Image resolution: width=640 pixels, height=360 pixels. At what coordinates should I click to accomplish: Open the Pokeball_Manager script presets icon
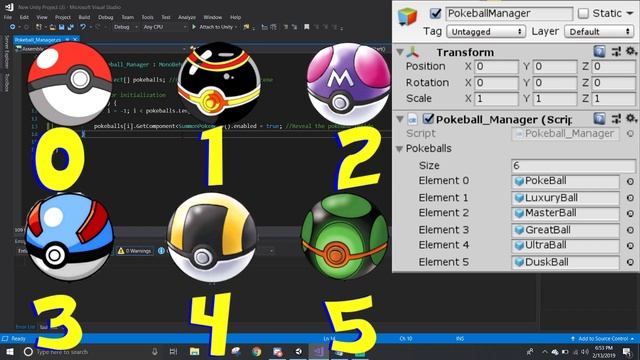click(616, 119)
